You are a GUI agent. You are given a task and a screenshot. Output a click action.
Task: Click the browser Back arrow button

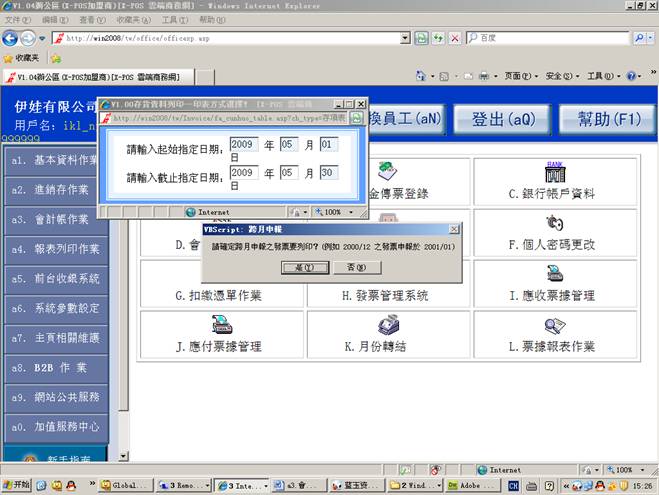(11, 37)
